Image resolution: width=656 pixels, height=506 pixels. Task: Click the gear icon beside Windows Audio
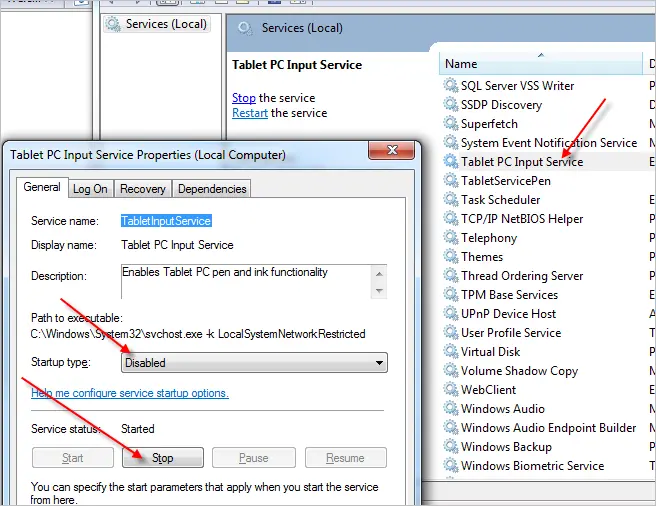pyautogui.click(x=451, y=408)
